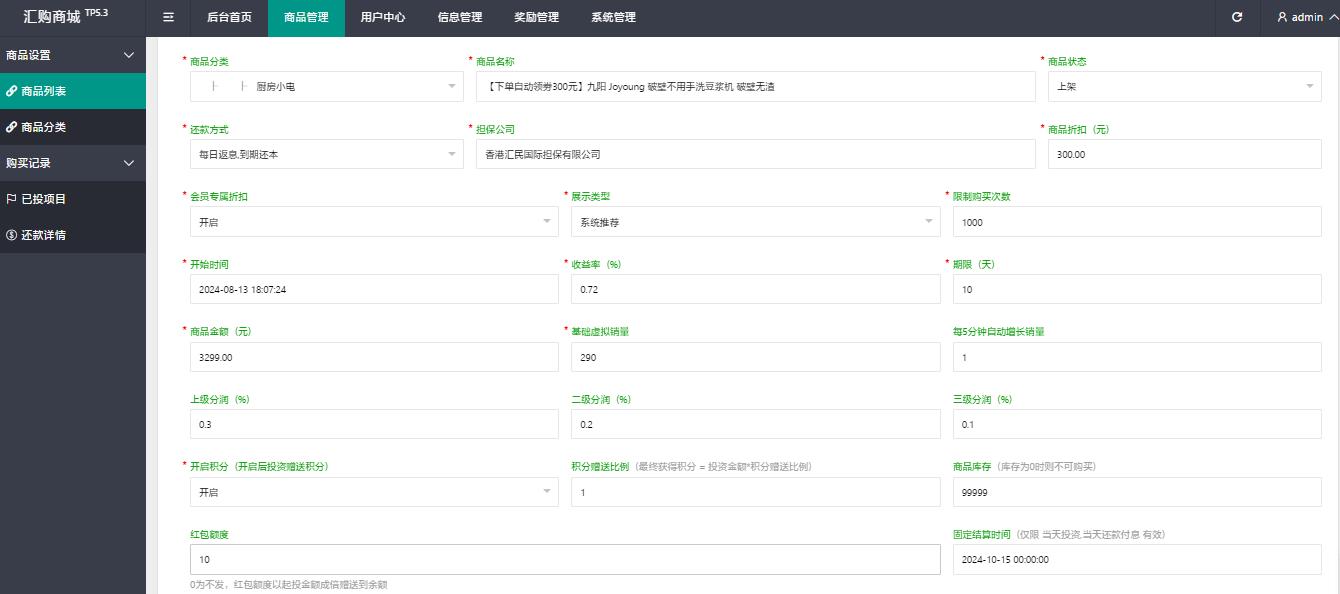Open the 会员专属折扣 dropdown
The width and height of the screenshot is (1340, 594).
point(374,222)
